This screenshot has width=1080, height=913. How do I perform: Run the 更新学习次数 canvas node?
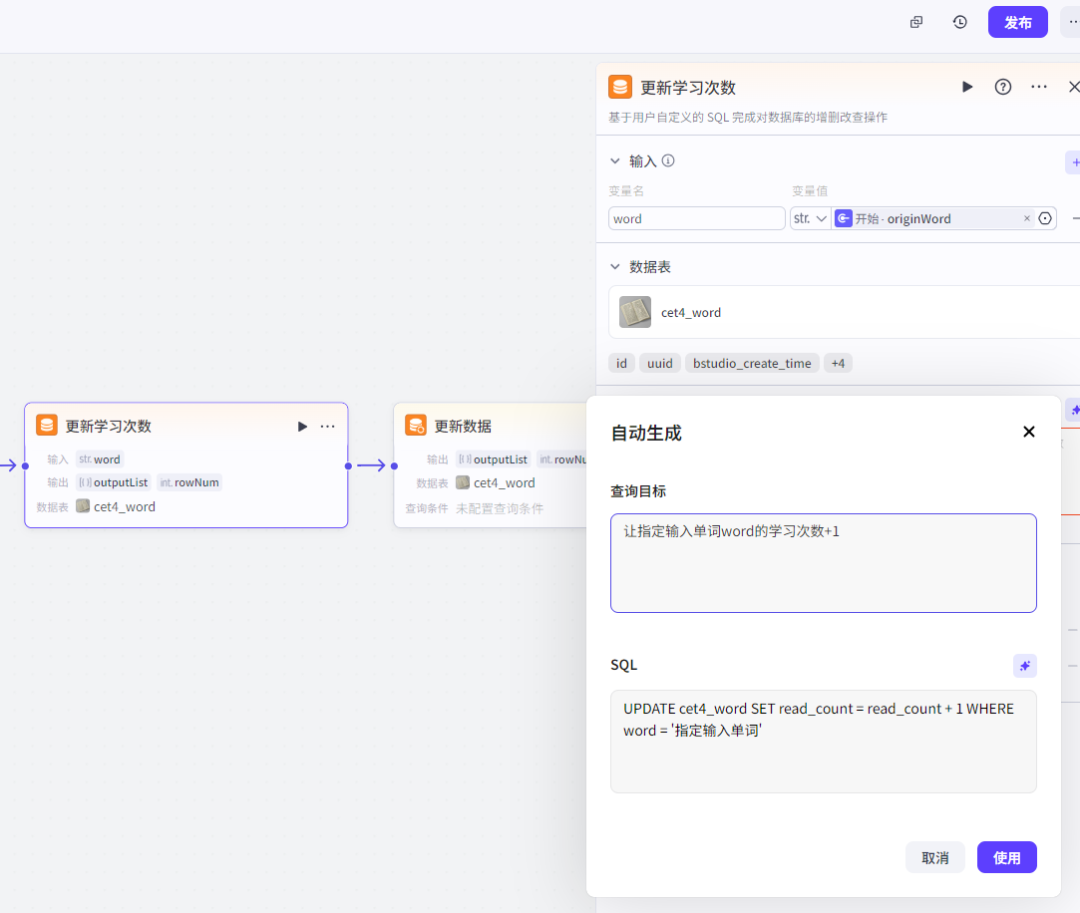302,426
